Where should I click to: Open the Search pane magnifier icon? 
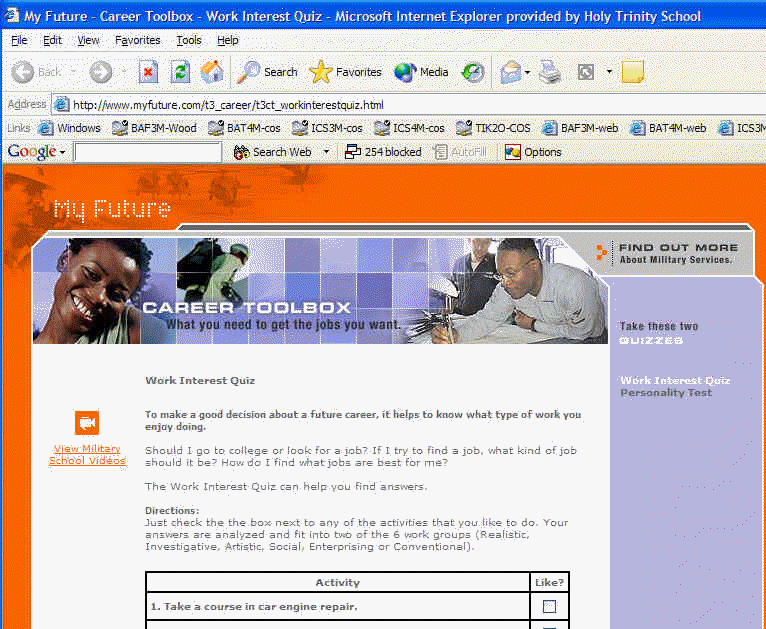click(249, 72)
